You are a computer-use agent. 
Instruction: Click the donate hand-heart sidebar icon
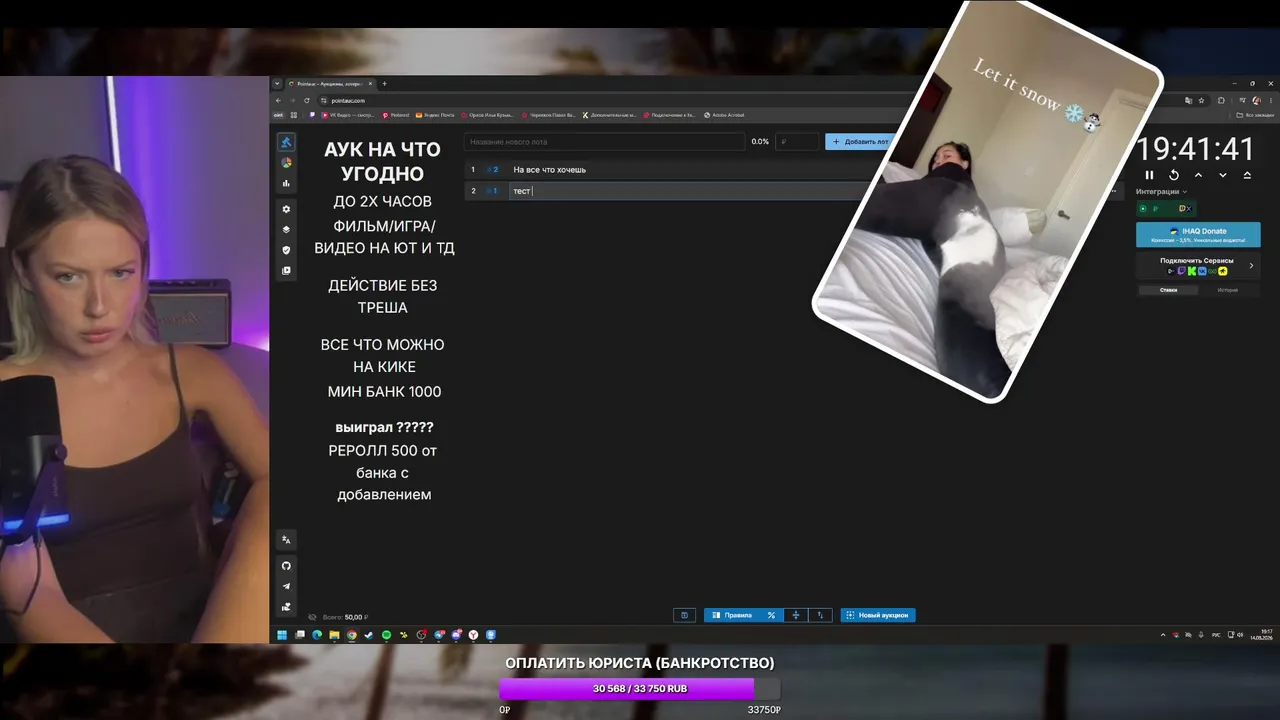pos(286,607)
